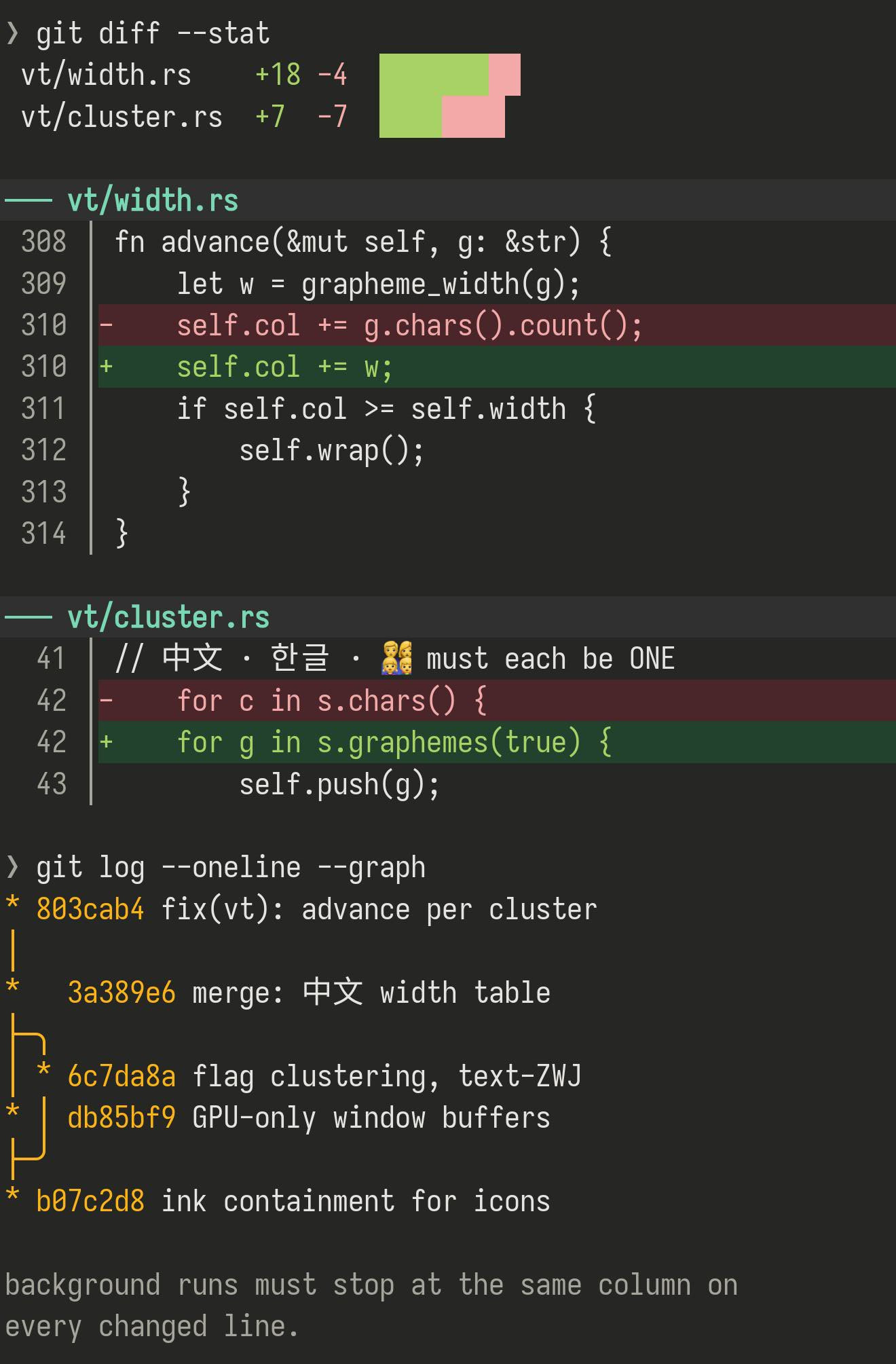Click the 'git log --oneline --graph' command

[x=231, y=868]
